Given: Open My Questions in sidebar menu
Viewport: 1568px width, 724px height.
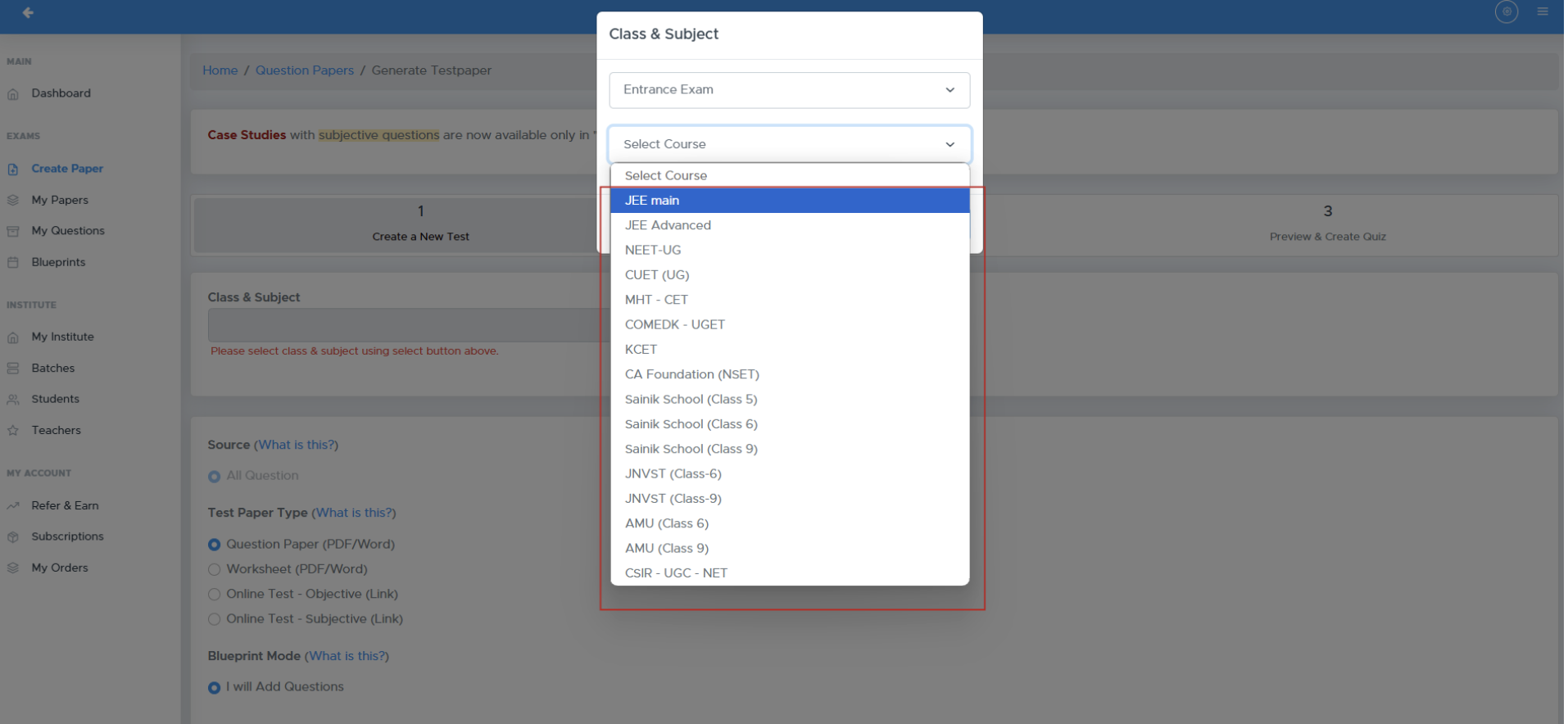Looking at the screenshot, I should pyautogui.click(x=68, y=231).
